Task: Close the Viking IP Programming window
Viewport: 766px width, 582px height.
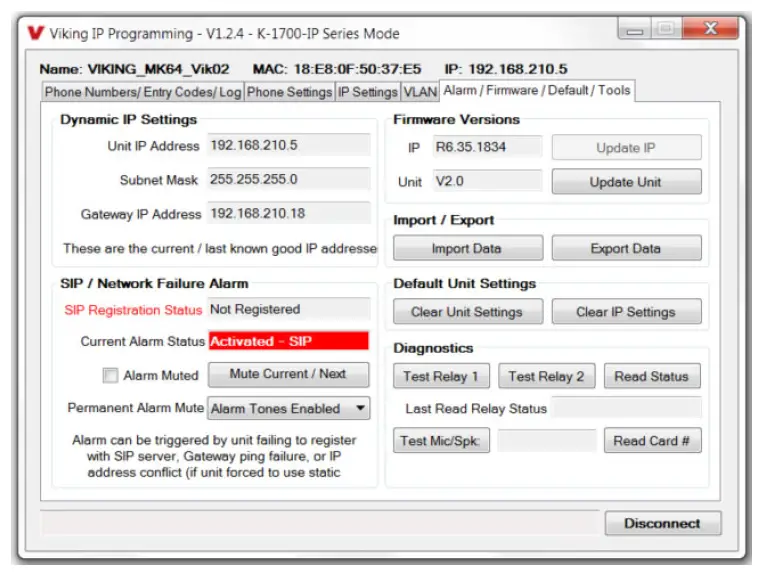Action: 710,28
